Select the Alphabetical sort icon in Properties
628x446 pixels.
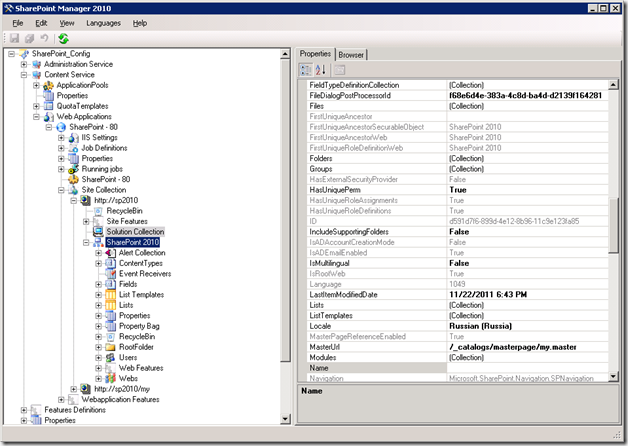point(320,70)
